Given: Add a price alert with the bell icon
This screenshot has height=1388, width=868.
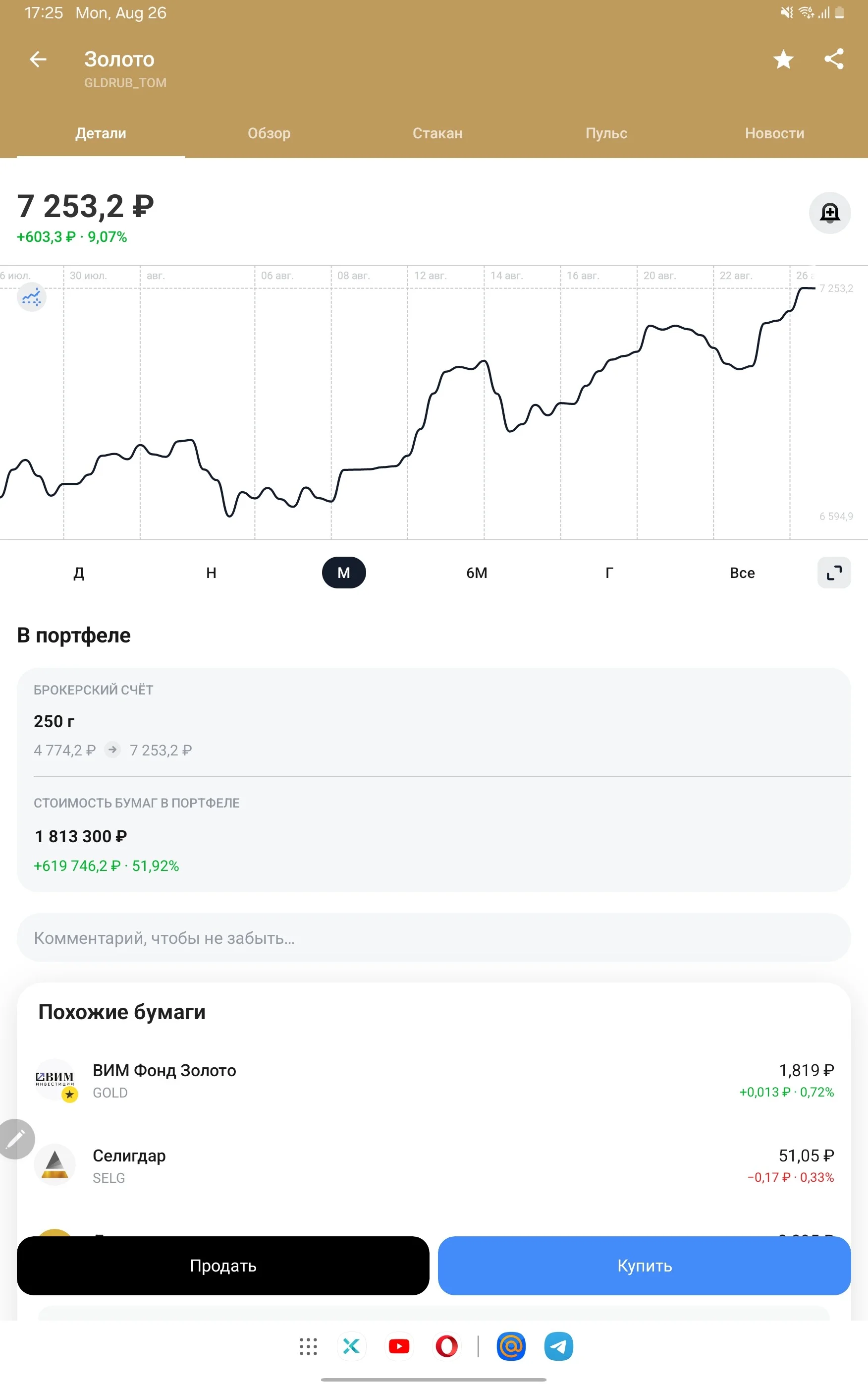Looking at the screenshot, I should [x=829, y=213].
